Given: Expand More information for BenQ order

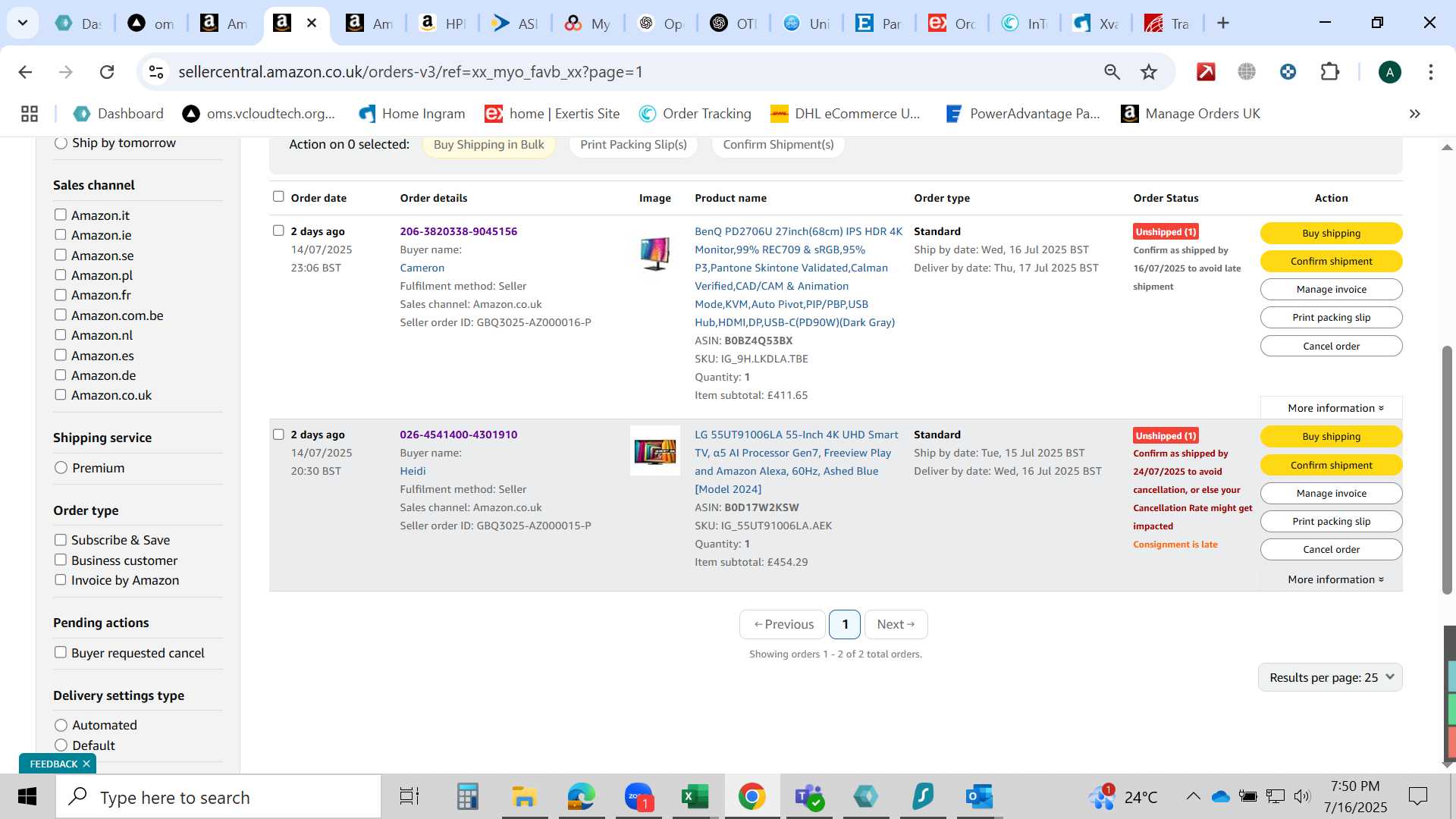Looking at the screenshot, I should point(1335,408).
